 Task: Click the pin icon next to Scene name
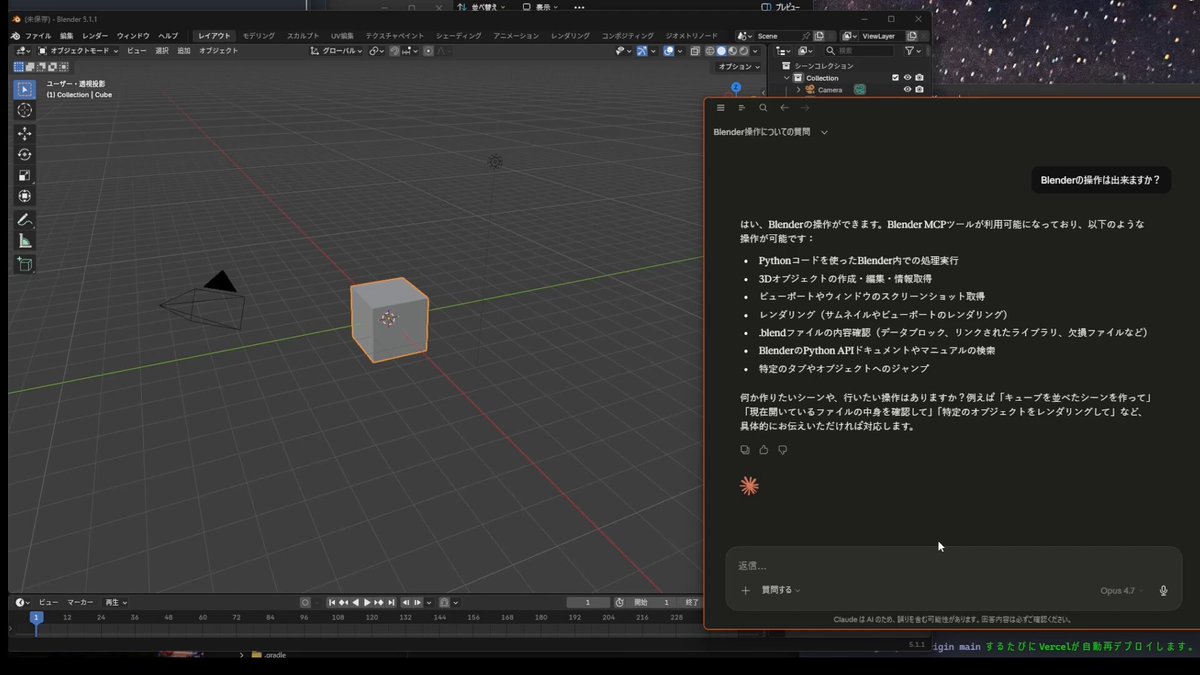(x=806, y=36)
